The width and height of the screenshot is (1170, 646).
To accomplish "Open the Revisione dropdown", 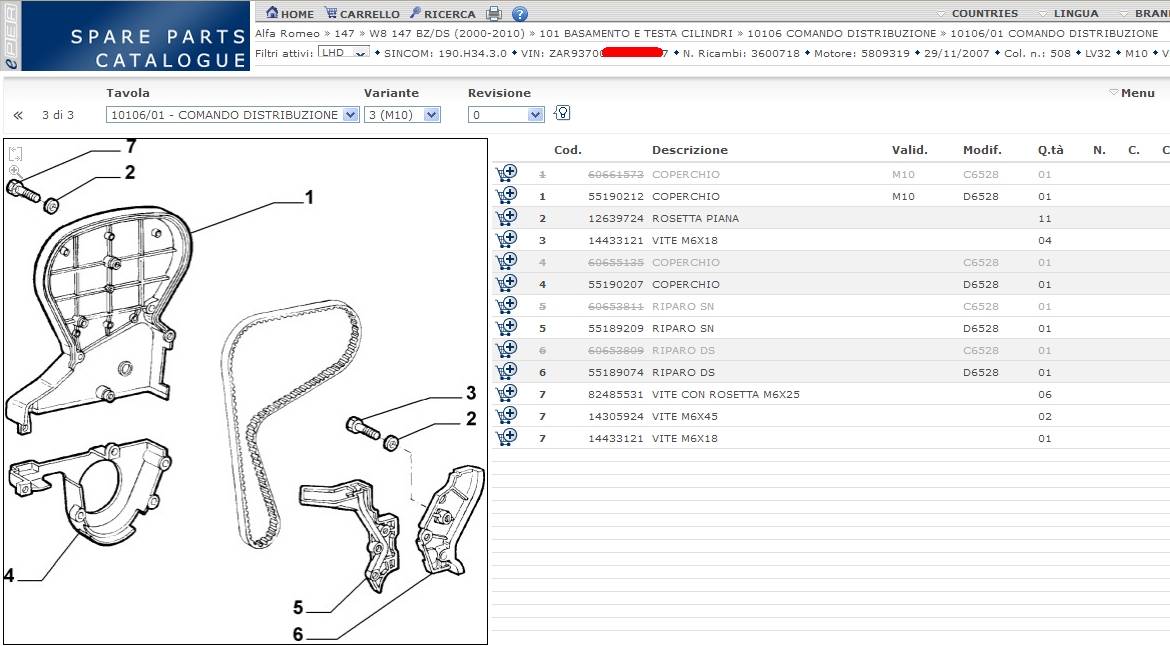I will [506, 115].
